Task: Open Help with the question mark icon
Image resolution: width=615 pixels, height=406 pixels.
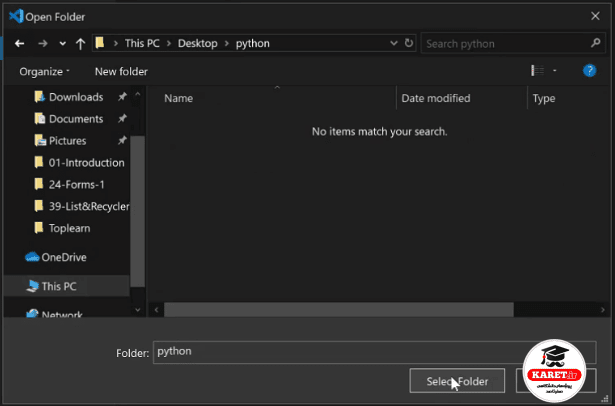Action: tap(589, 71)
